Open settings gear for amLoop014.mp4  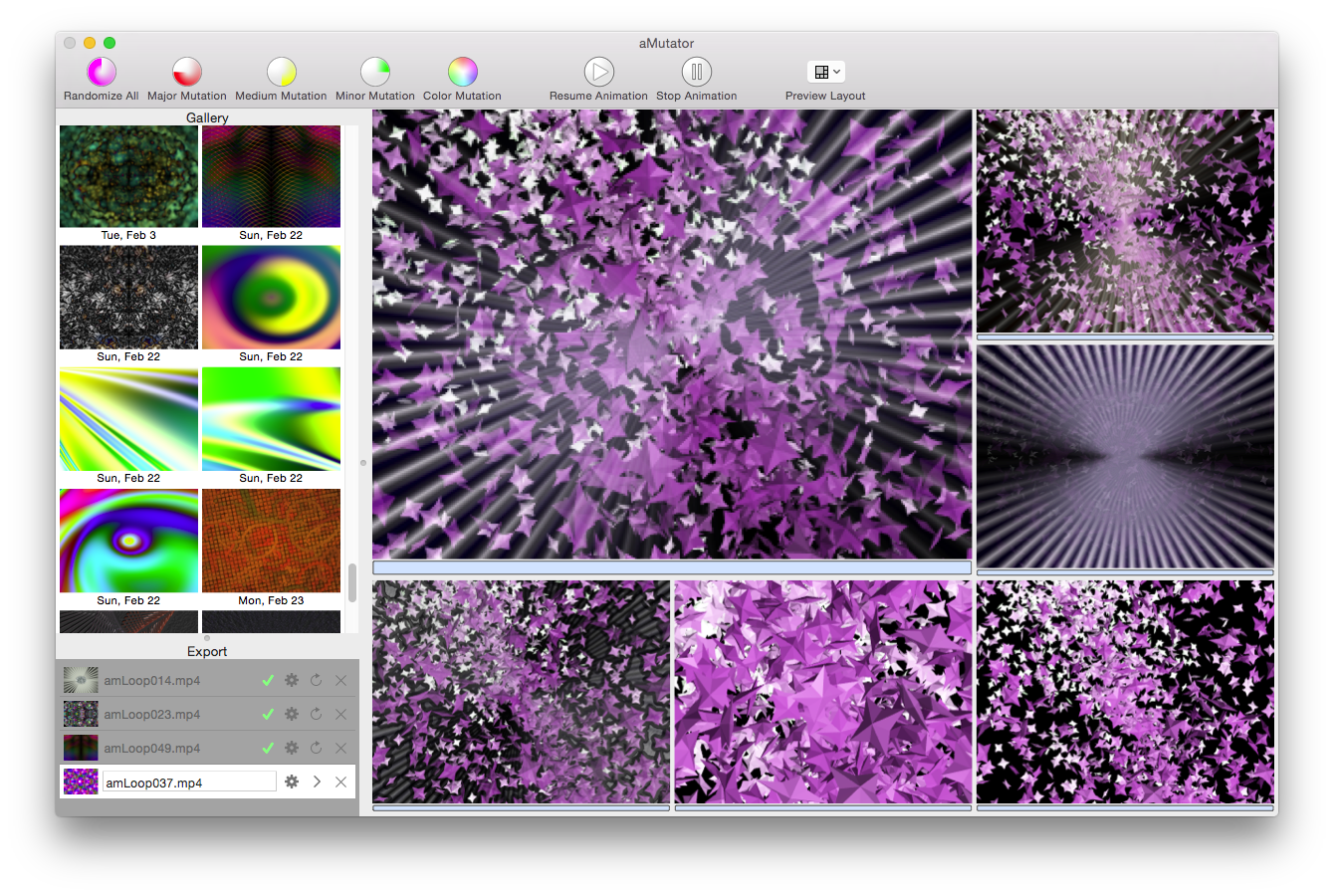pos(292,680)
